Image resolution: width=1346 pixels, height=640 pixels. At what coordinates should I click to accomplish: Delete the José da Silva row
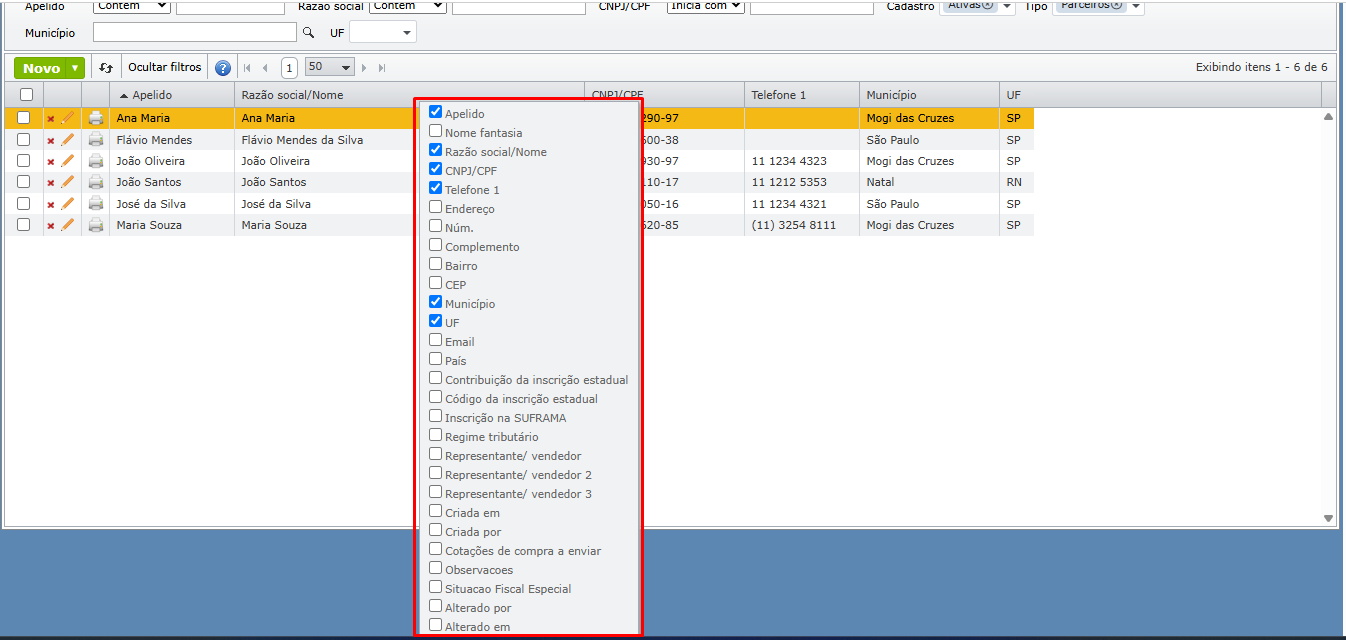point(51,205)
